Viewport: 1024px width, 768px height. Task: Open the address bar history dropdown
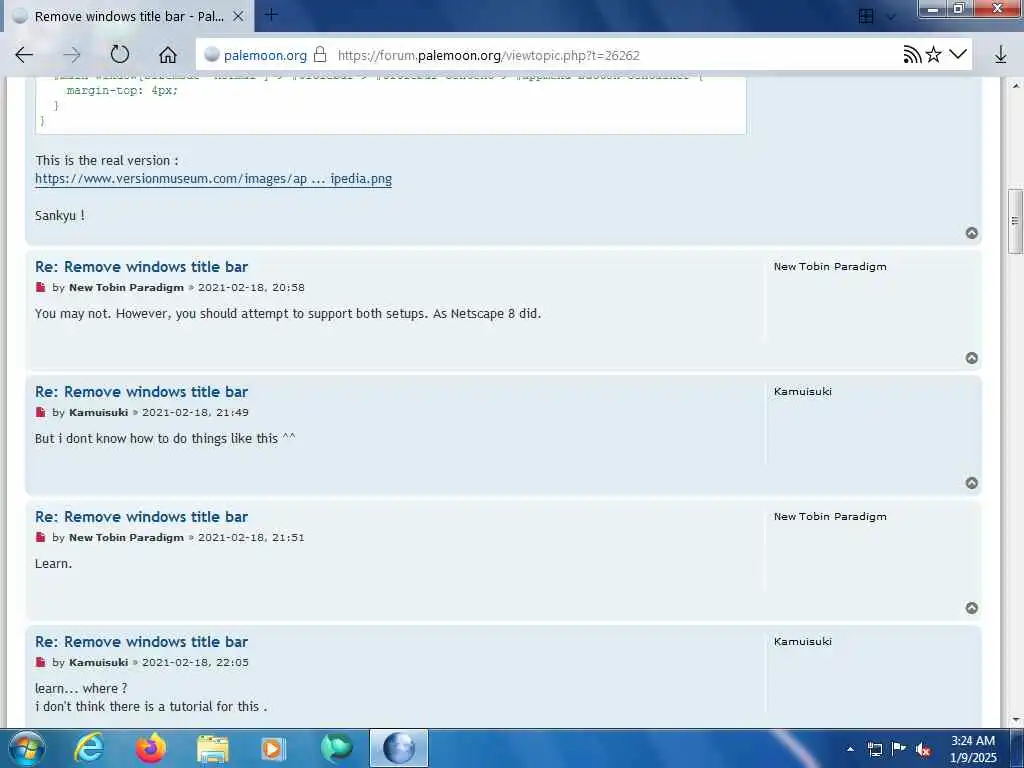coord(957,55)
